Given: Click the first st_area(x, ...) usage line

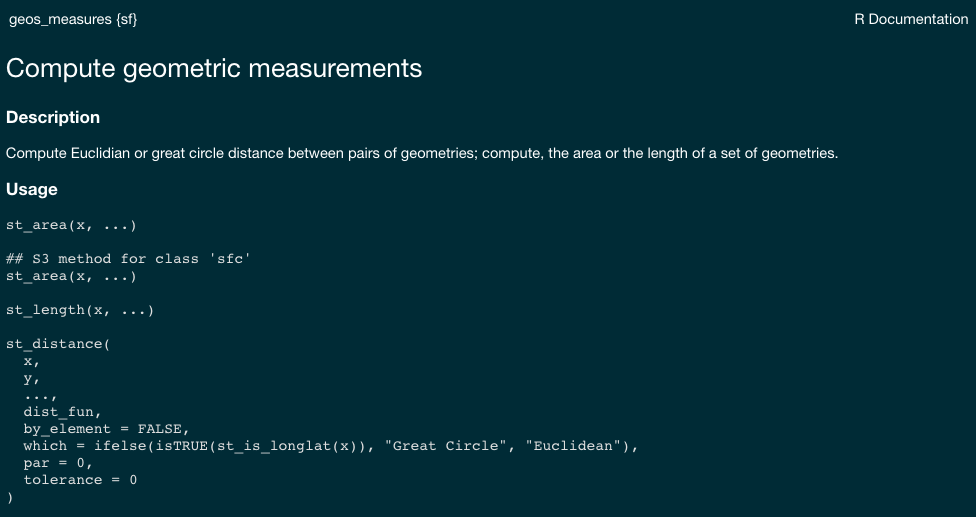Looking at the screenshot, I should (71, 225).
